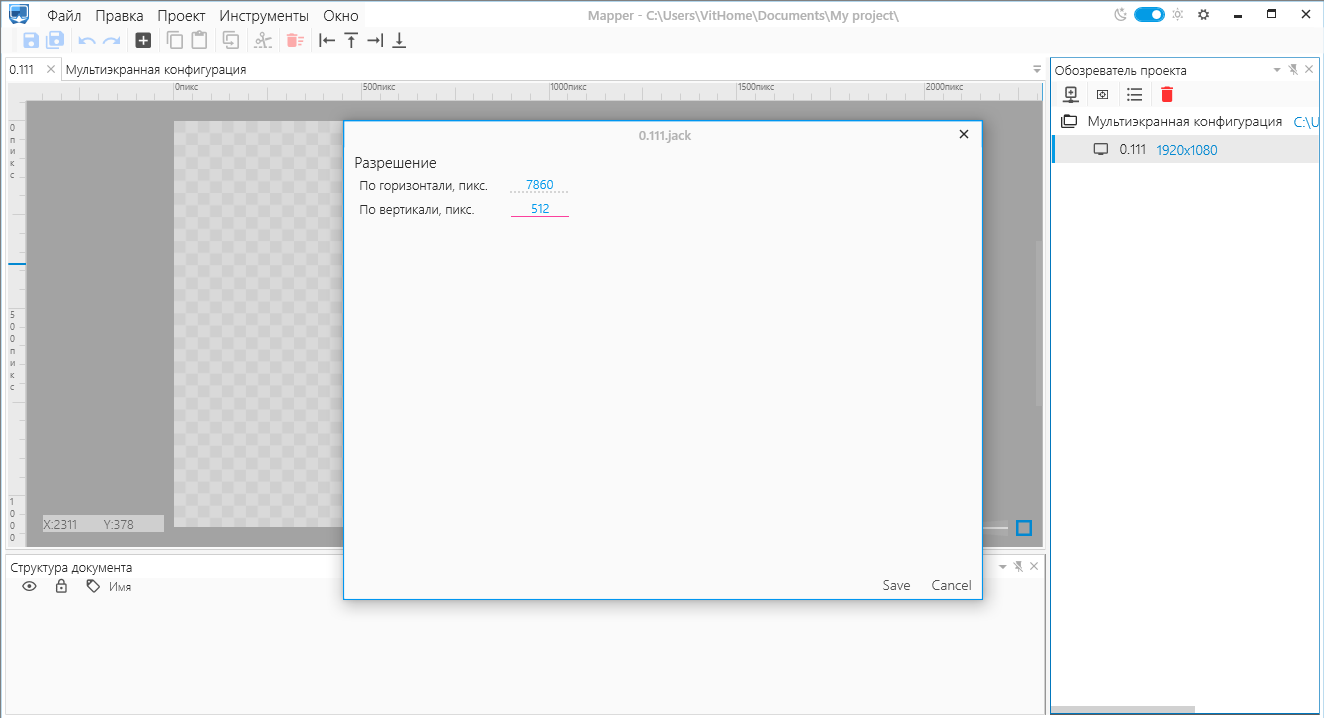Image resolution: width=1324 pixels, height=718 pixels.
Task: Click the eye visibility column icon
Action: [30, 587]
